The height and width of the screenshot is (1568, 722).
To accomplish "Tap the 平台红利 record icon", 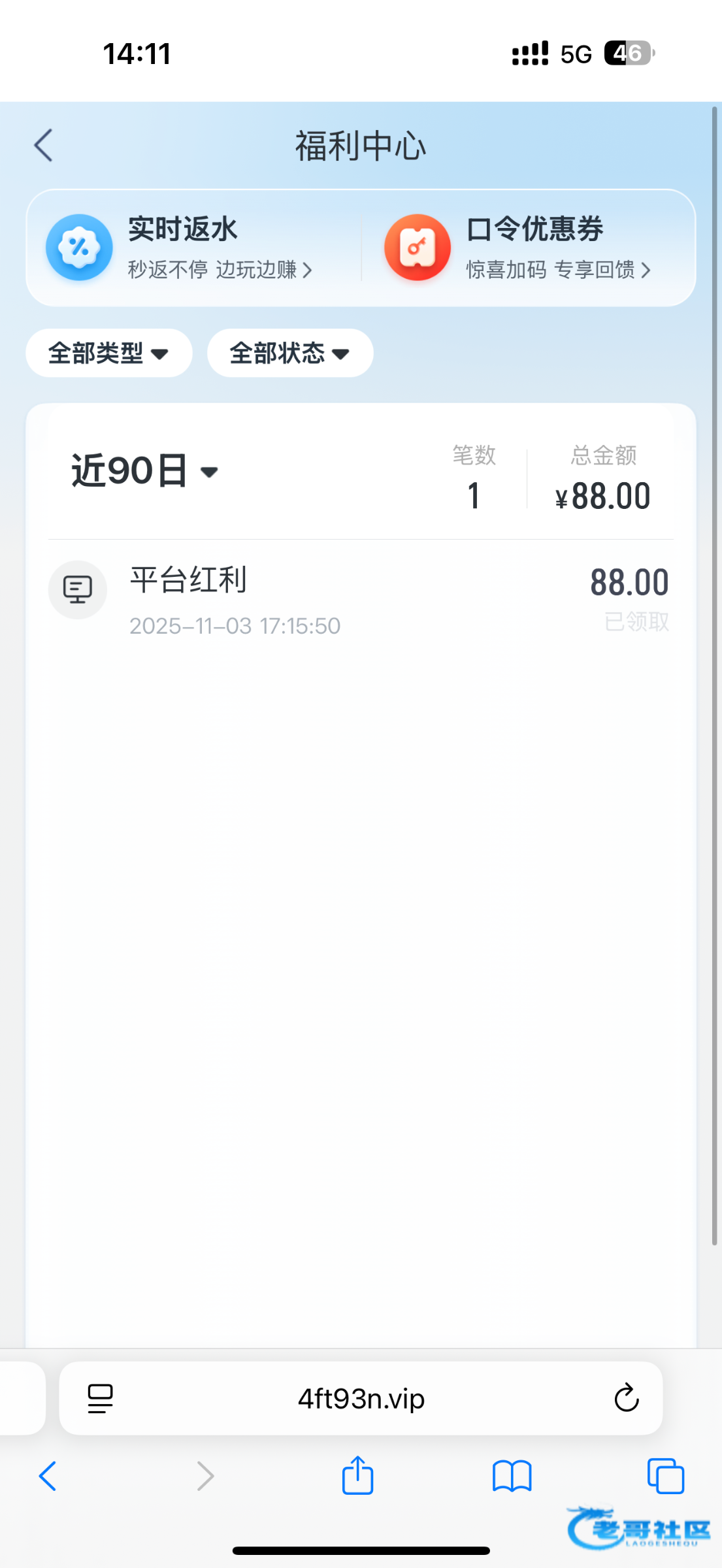I will 78,590.
